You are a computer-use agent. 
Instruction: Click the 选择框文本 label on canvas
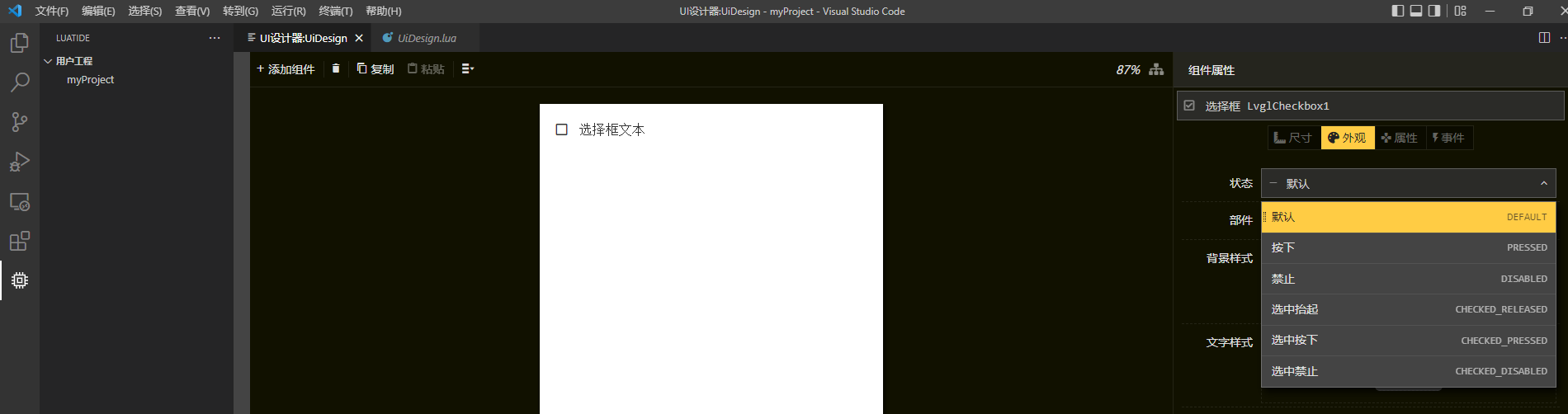612,129
